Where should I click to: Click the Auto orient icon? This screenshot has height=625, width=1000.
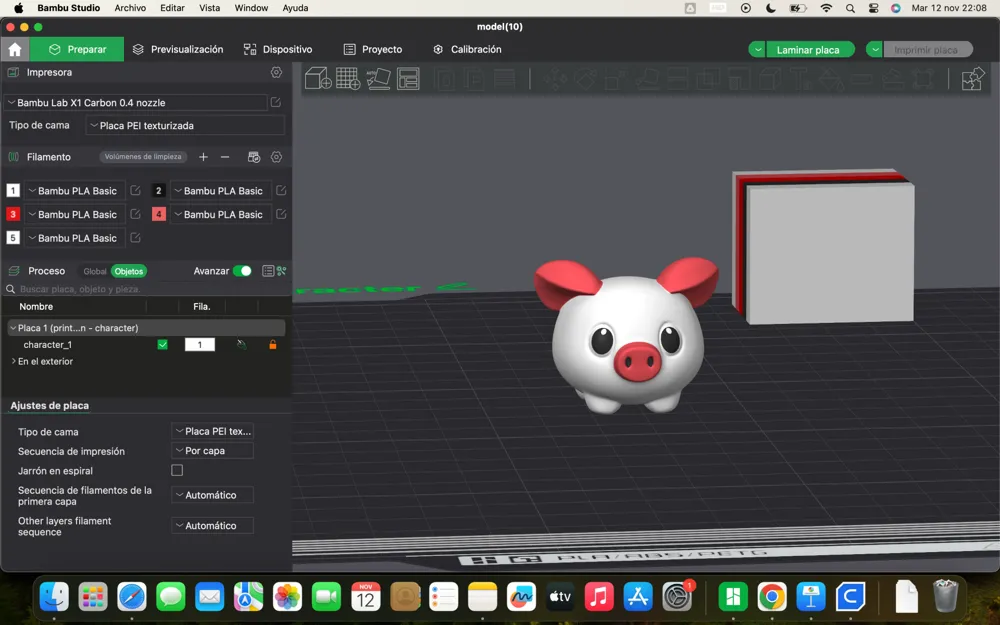(378, 78)
